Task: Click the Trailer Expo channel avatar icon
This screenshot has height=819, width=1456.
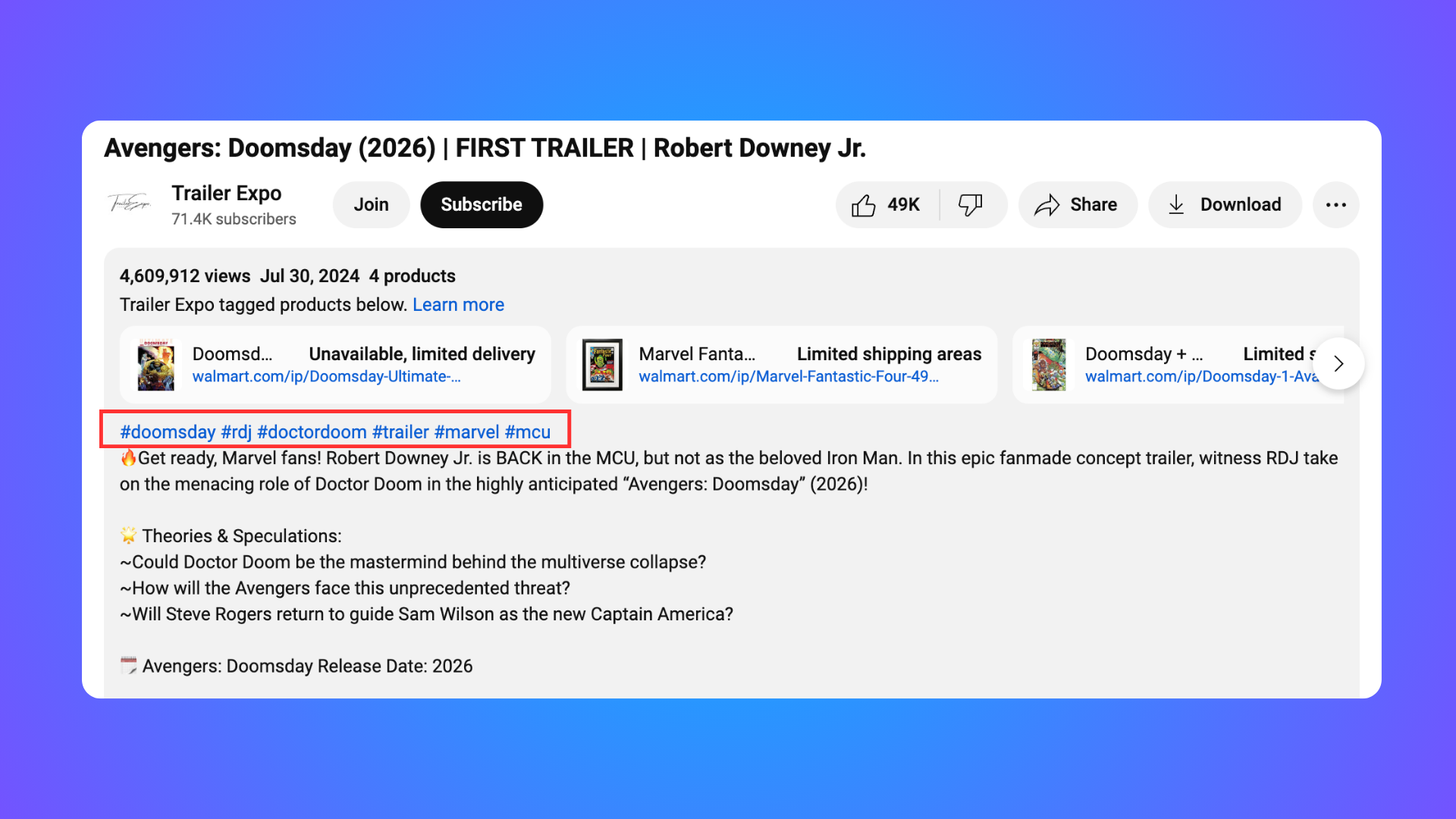Action: [x=128, y=204]
